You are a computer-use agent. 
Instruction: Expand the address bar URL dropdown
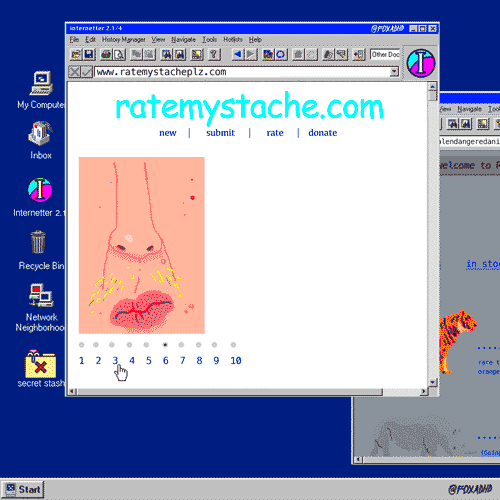(394, 72)
